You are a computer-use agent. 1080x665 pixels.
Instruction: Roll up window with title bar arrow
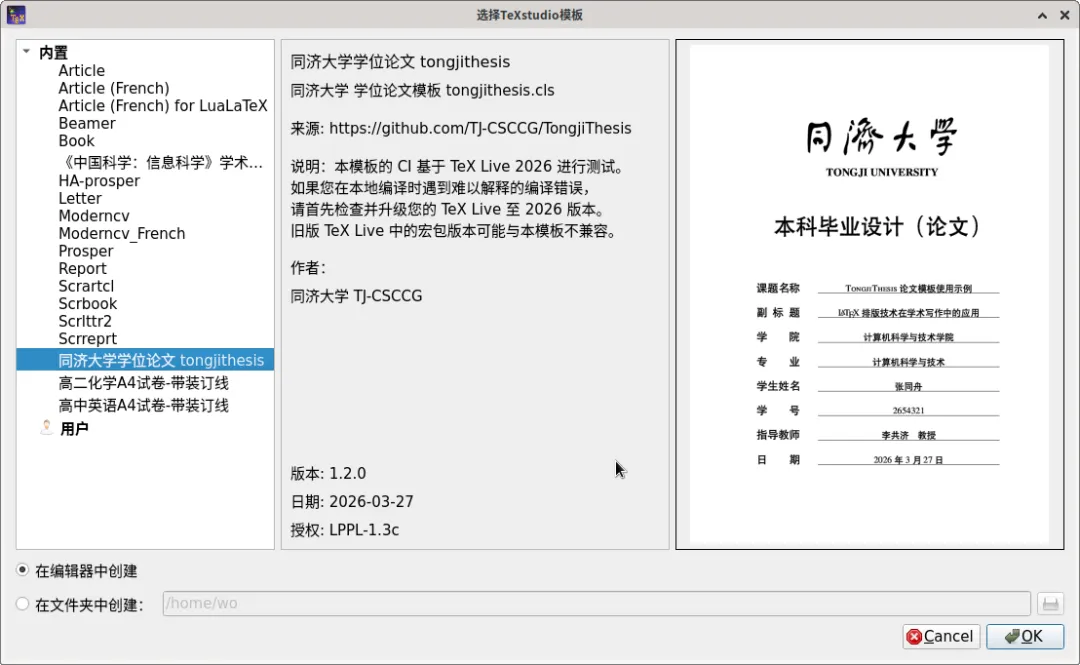point(1042,15)
